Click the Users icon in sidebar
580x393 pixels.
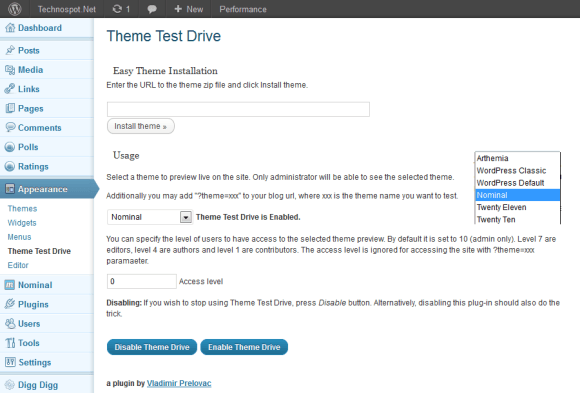point(10,323)
